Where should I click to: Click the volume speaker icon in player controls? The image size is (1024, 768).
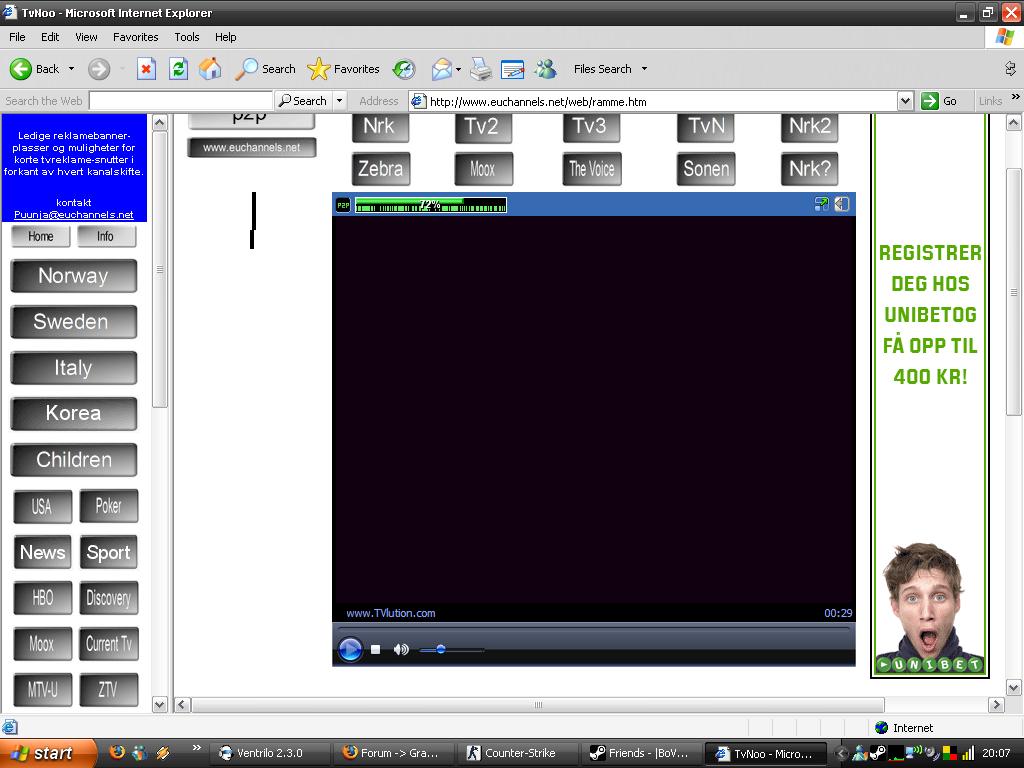401,649
